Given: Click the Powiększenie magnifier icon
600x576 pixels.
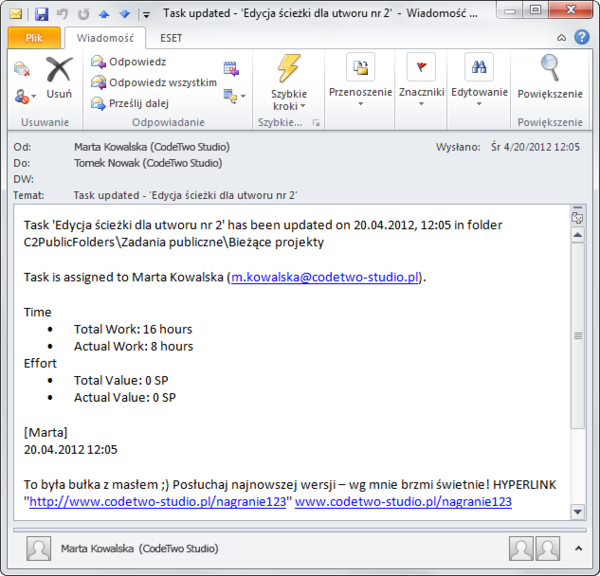Looking at the screenshot, I should (550, 68).
